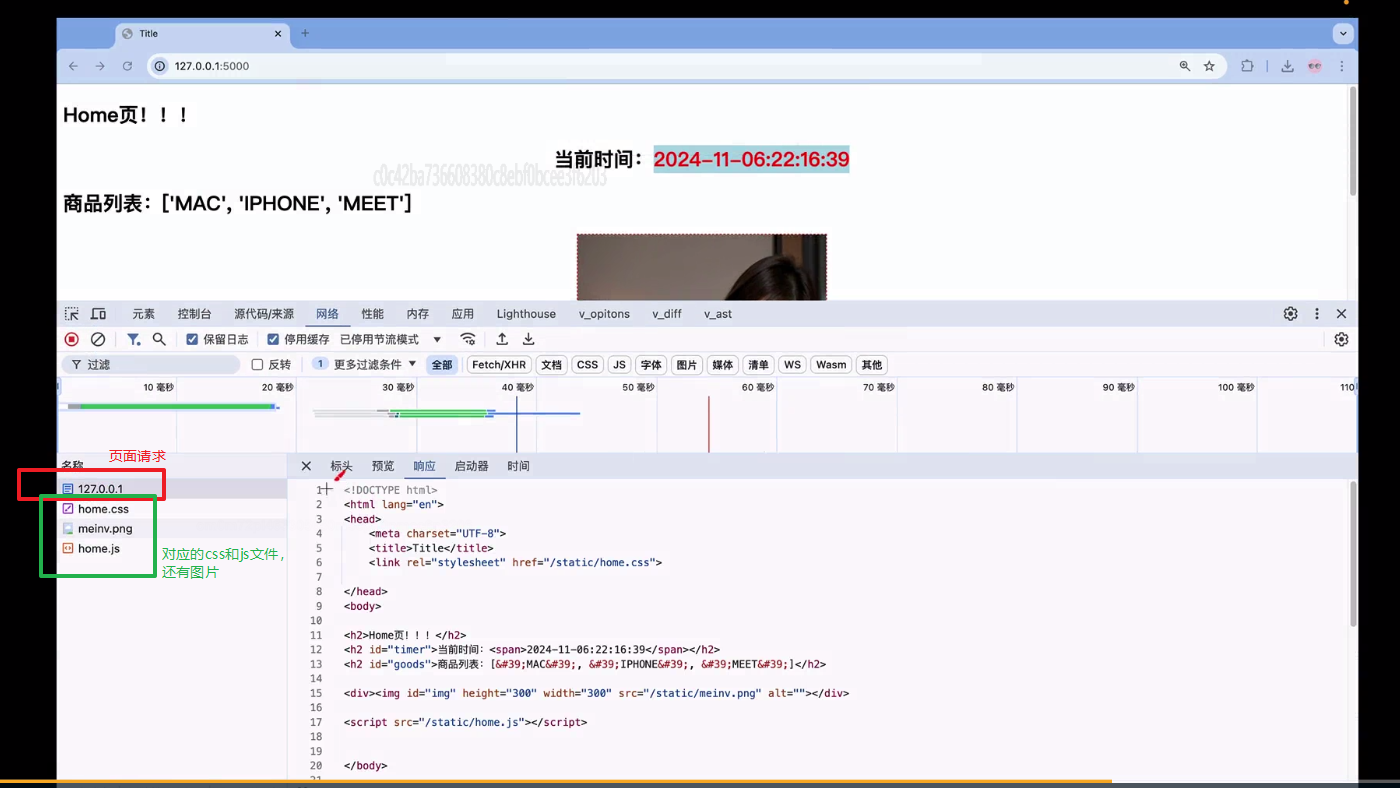Filter requests by WS
Screen dimensions: 1400x788
point(793,365)
